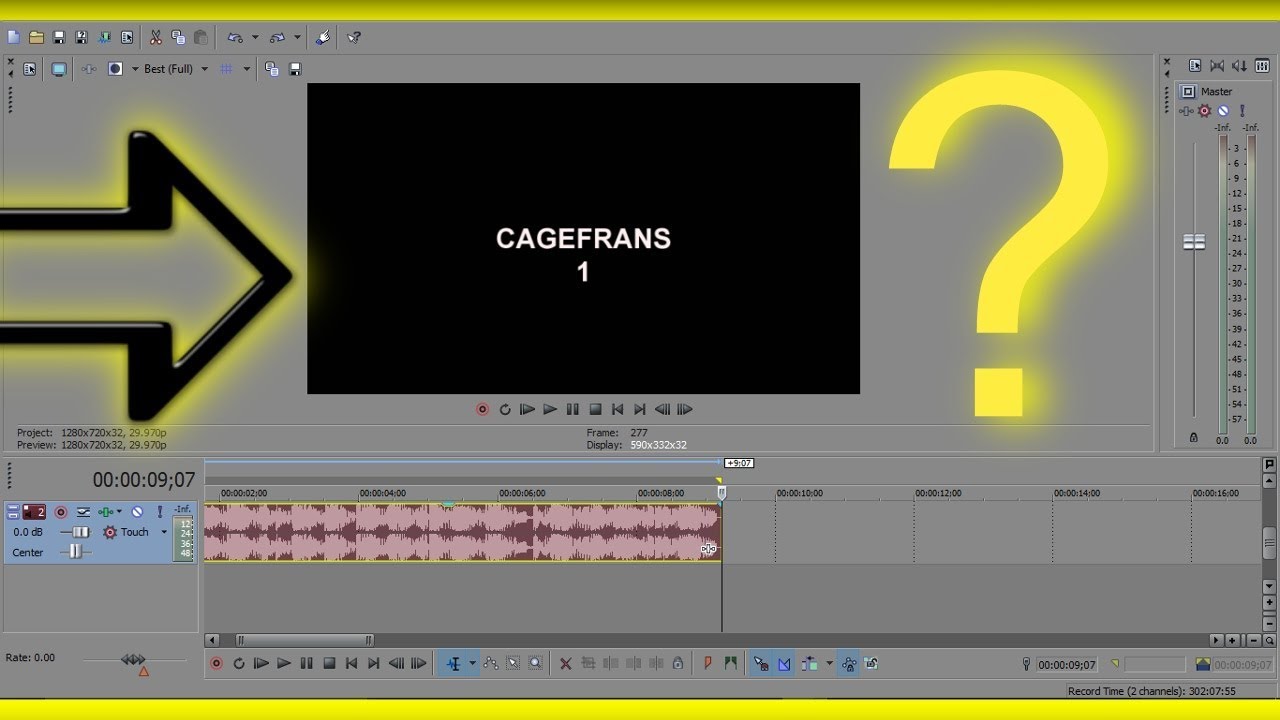The image size is (1280, 720).
Task: Copy the preview snapshot to clipboard
Action: coord(272,69)
